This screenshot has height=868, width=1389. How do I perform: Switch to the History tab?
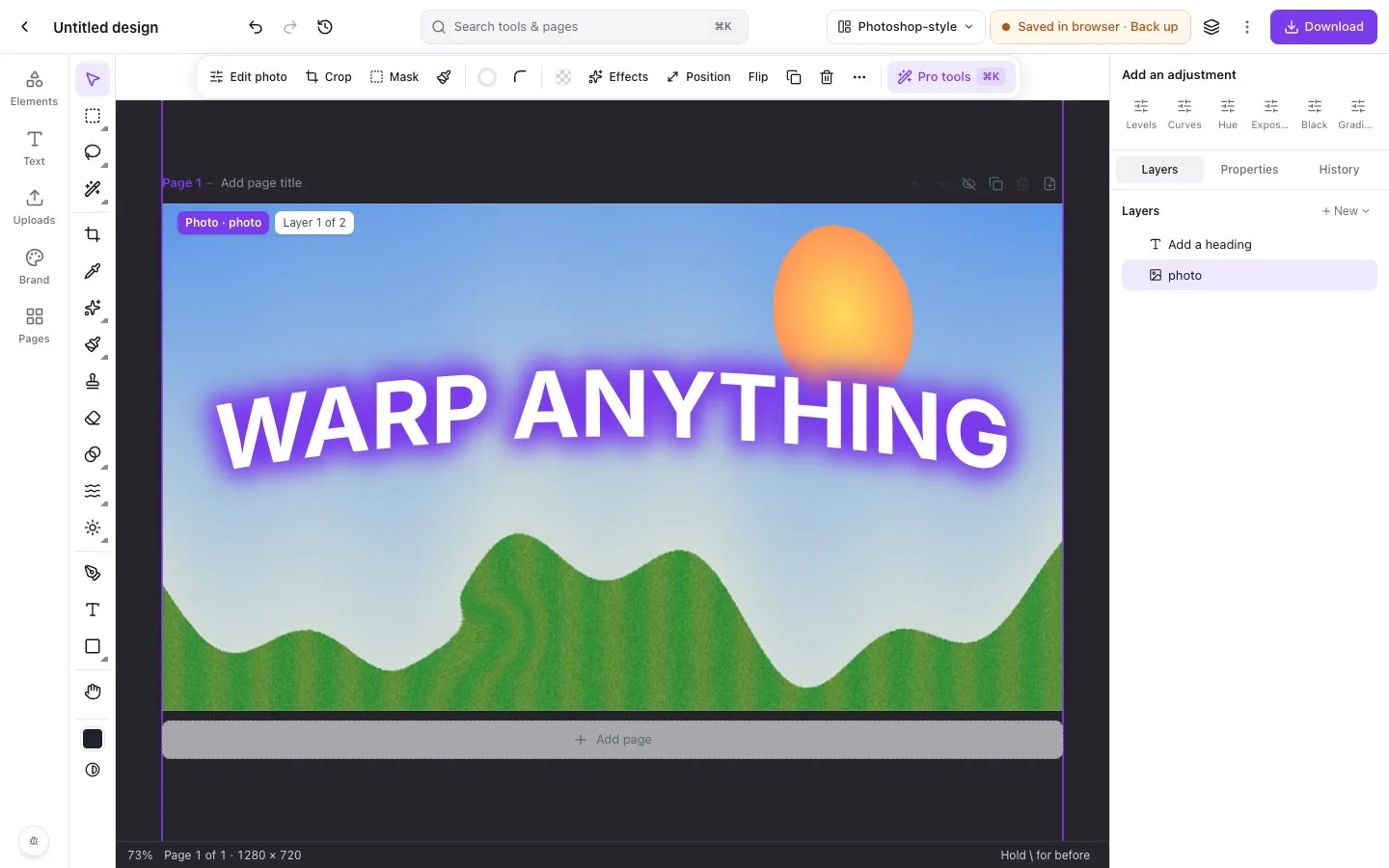coord(1339,170)
